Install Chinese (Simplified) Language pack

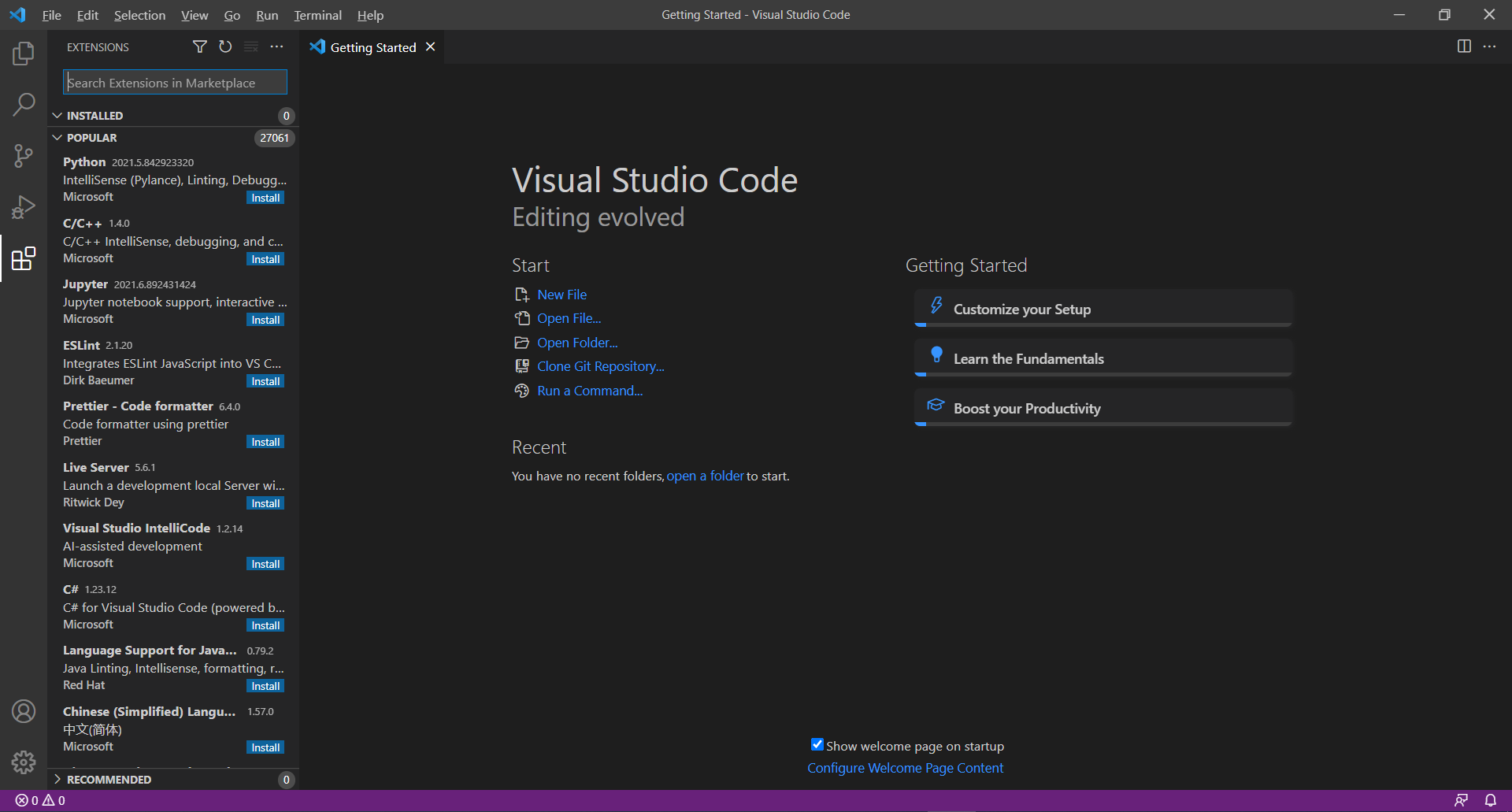265,747
